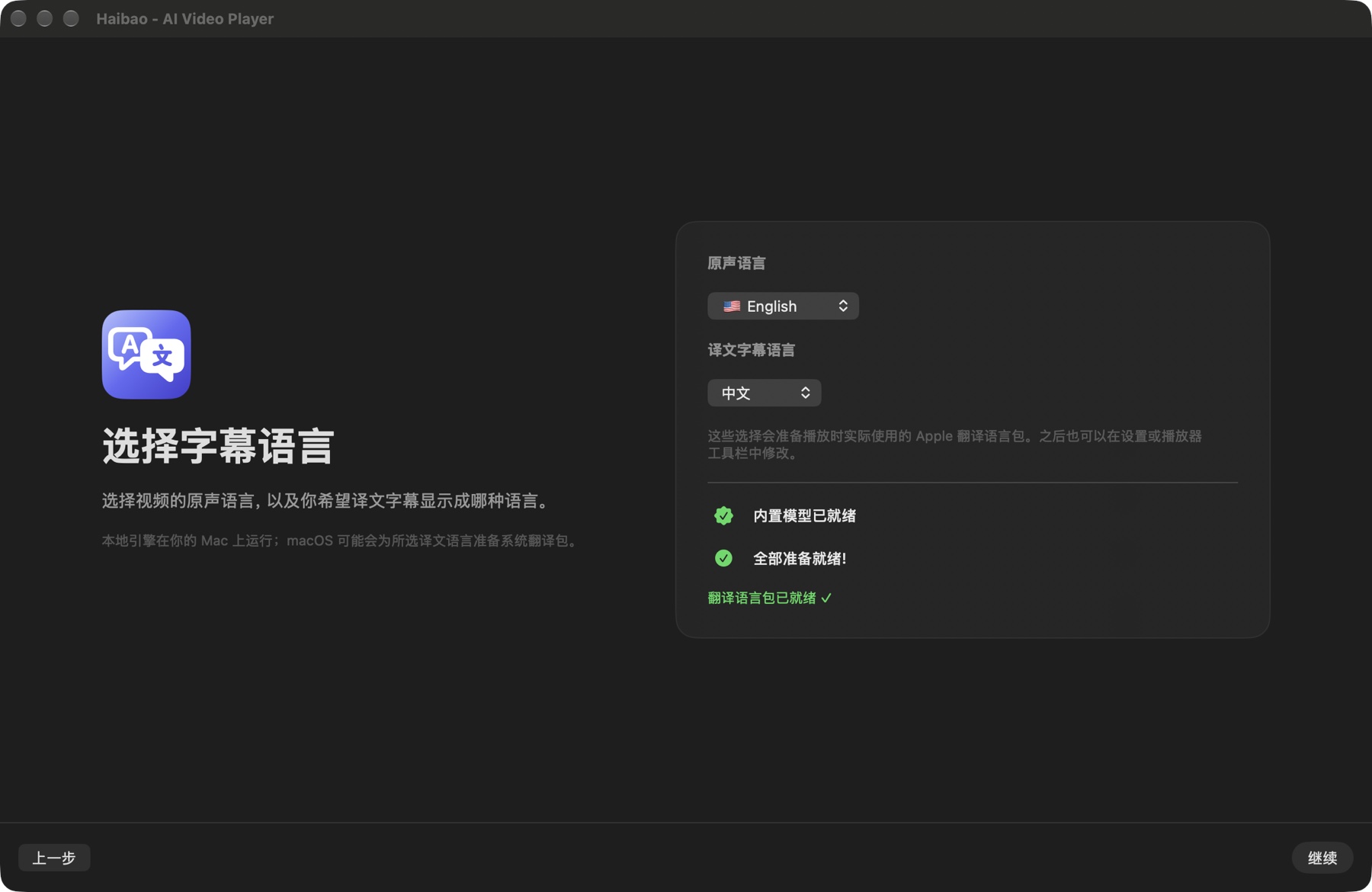
Task: Click the 全部准备就绪! status text
Action: (800, 559)
